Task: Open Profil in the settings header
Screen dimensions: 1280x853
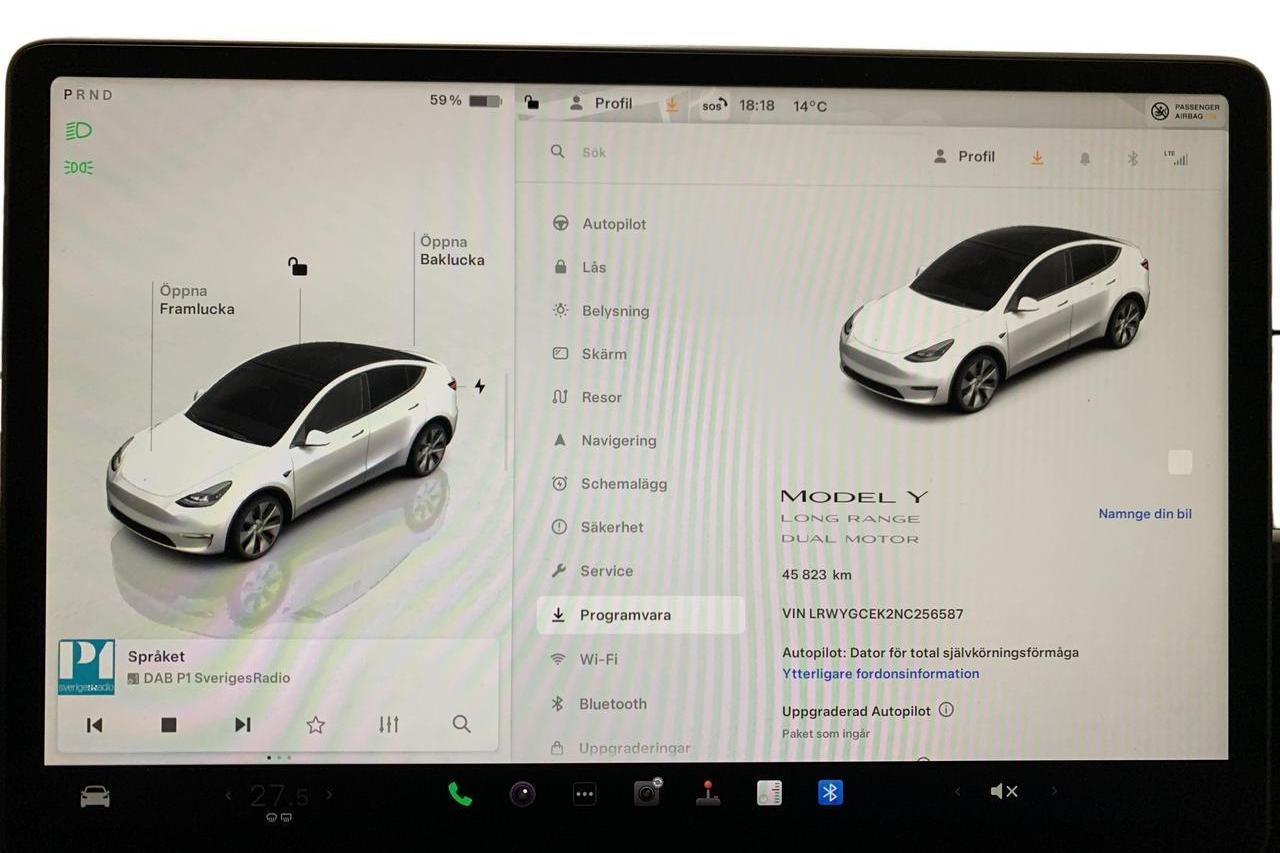Action: tap(964, 157)
